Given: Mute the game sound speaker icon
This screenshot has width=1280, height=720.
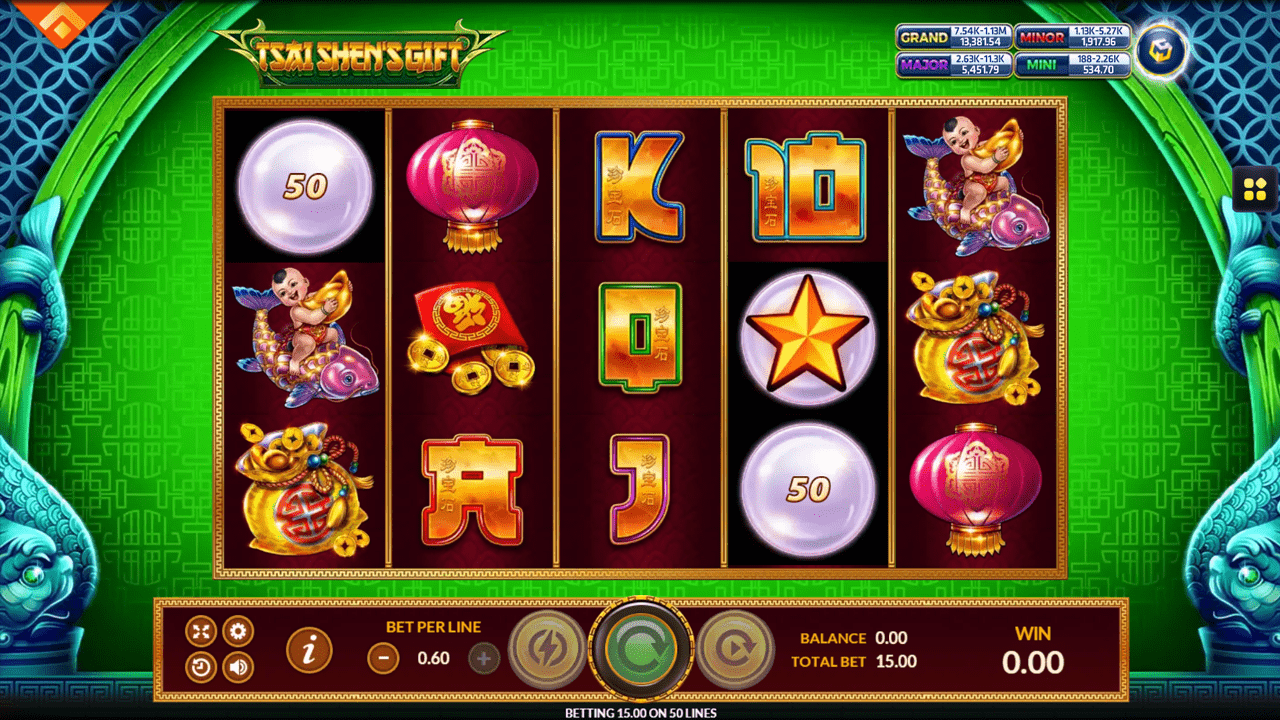Looking at the screenshot, I should (238, 667).
